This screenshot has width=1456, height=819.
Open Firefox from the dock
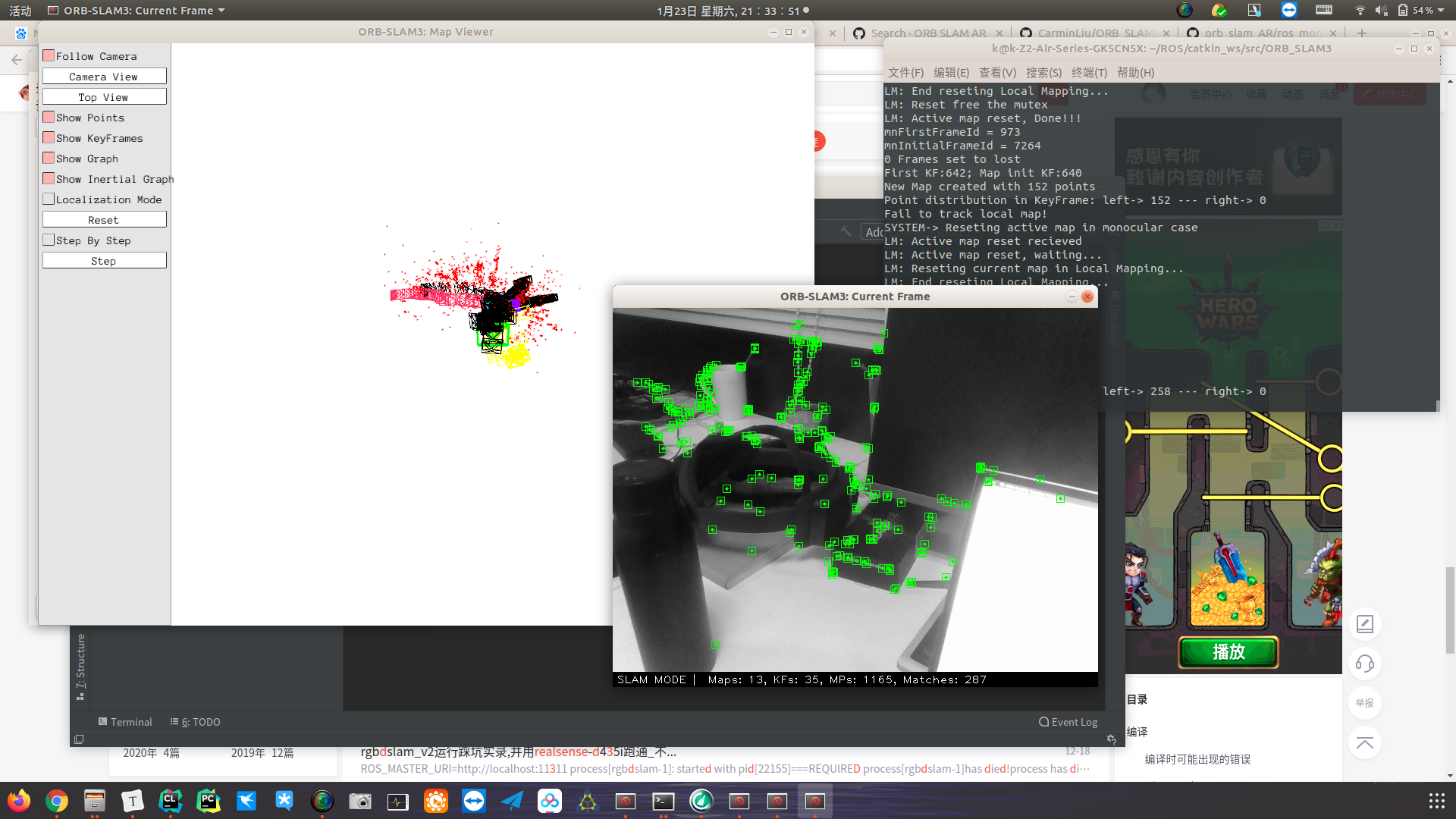point(19,801)
